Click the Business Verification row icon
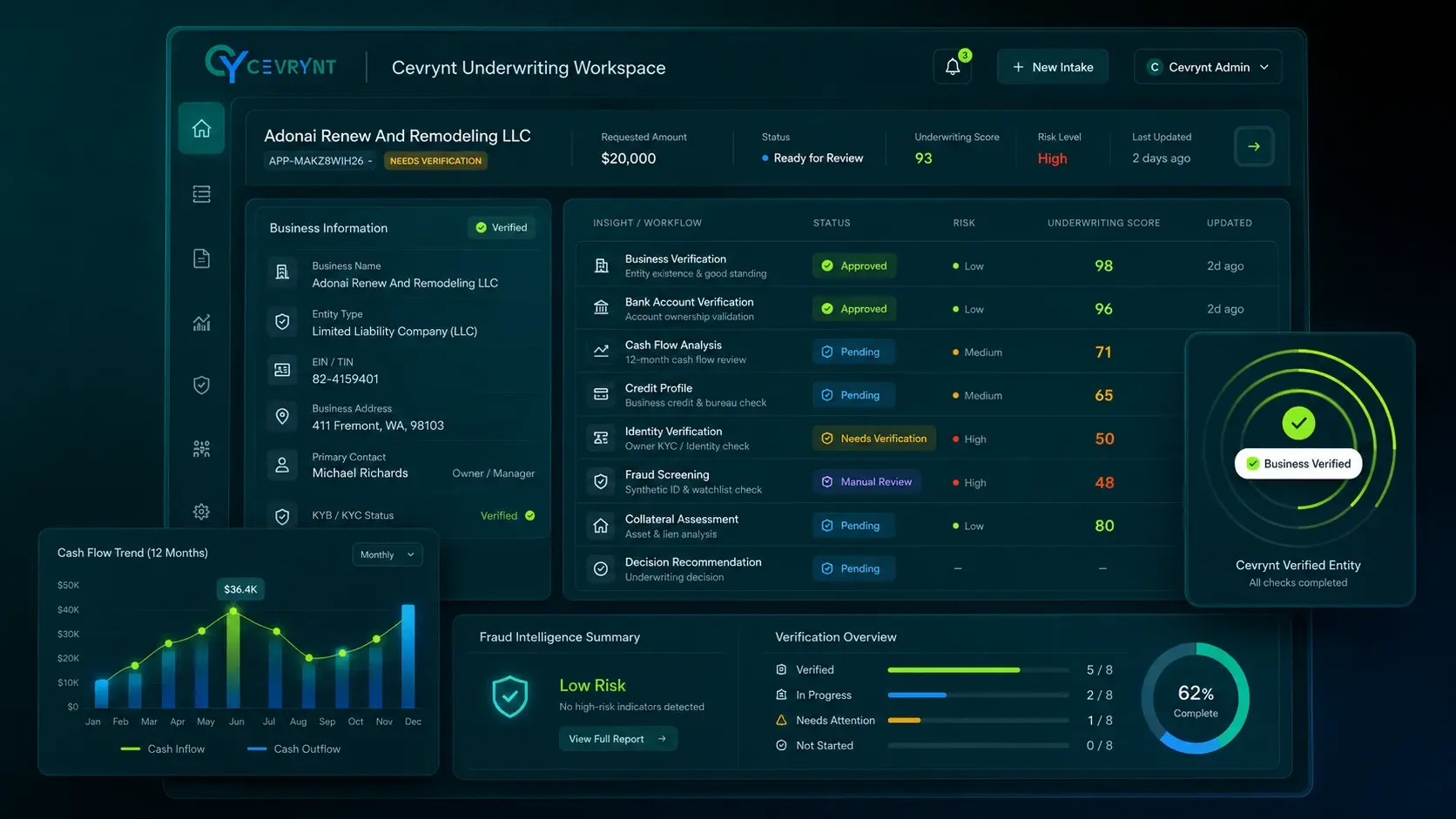 pyautogui.click(x=601, y=265)
